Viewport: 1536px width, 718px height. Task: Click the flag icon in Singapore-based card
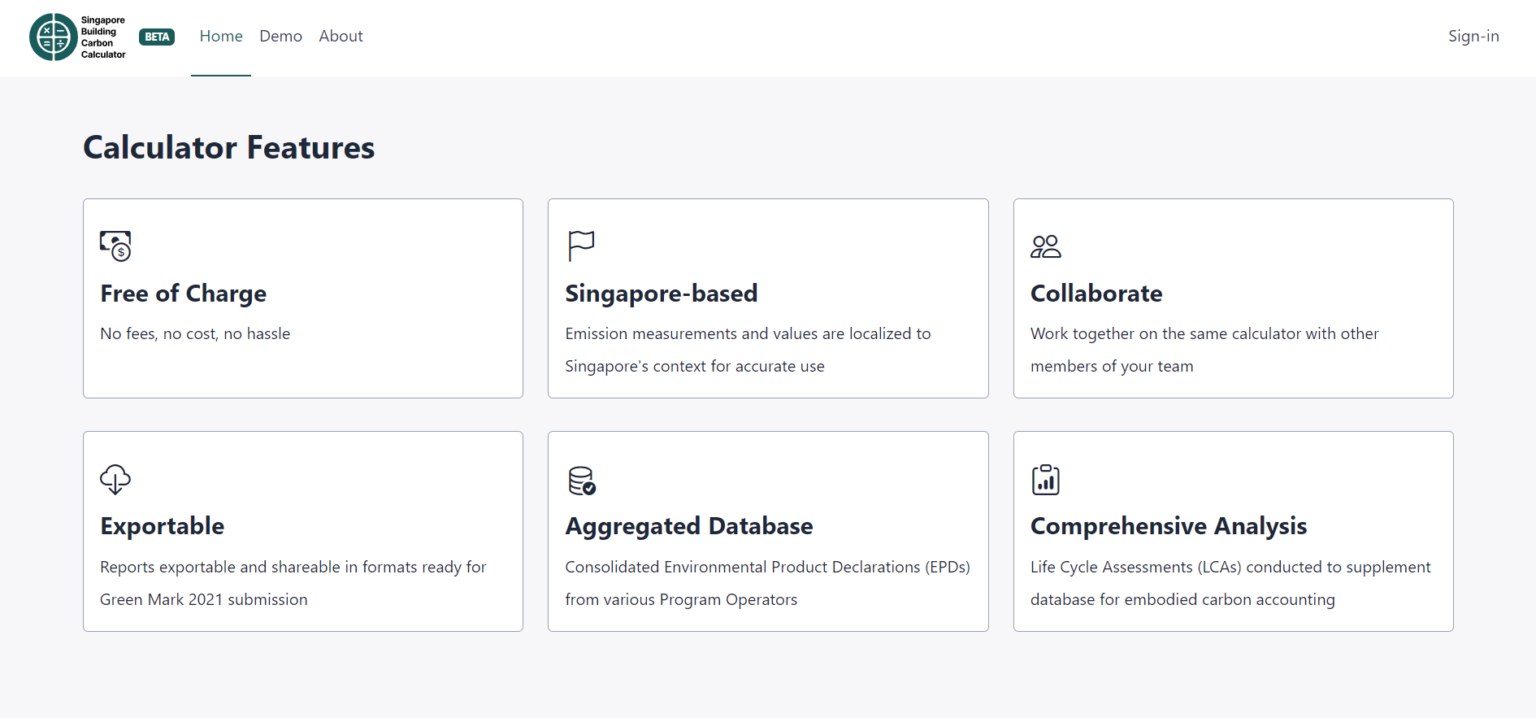click(x=581, y=246)
